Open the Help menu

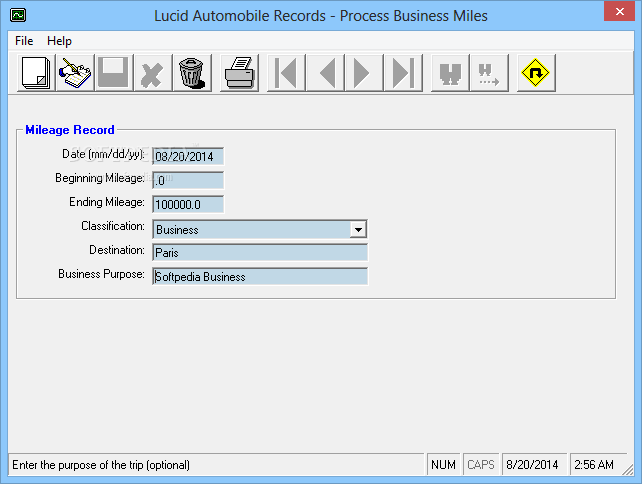(59, 41)
